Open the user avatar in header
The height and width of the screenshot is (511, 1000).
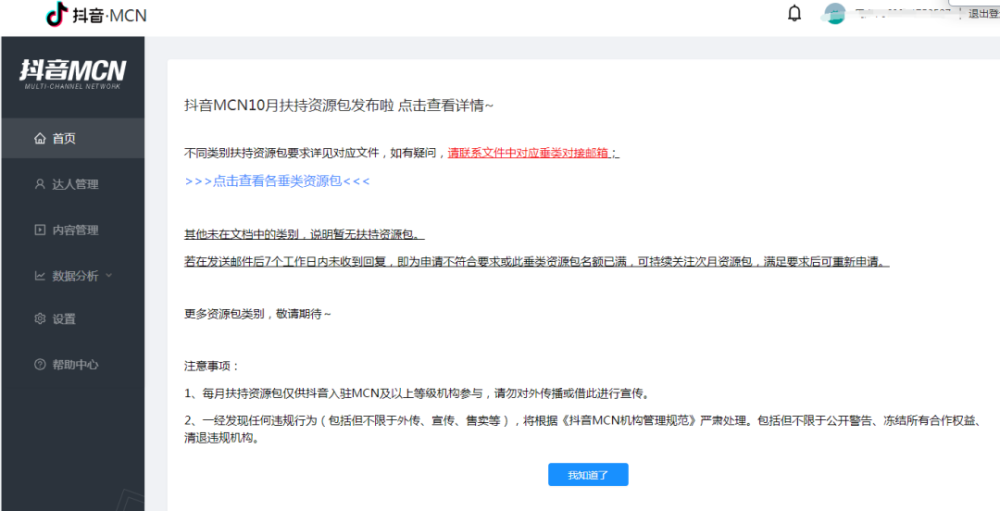pos(834,13)
